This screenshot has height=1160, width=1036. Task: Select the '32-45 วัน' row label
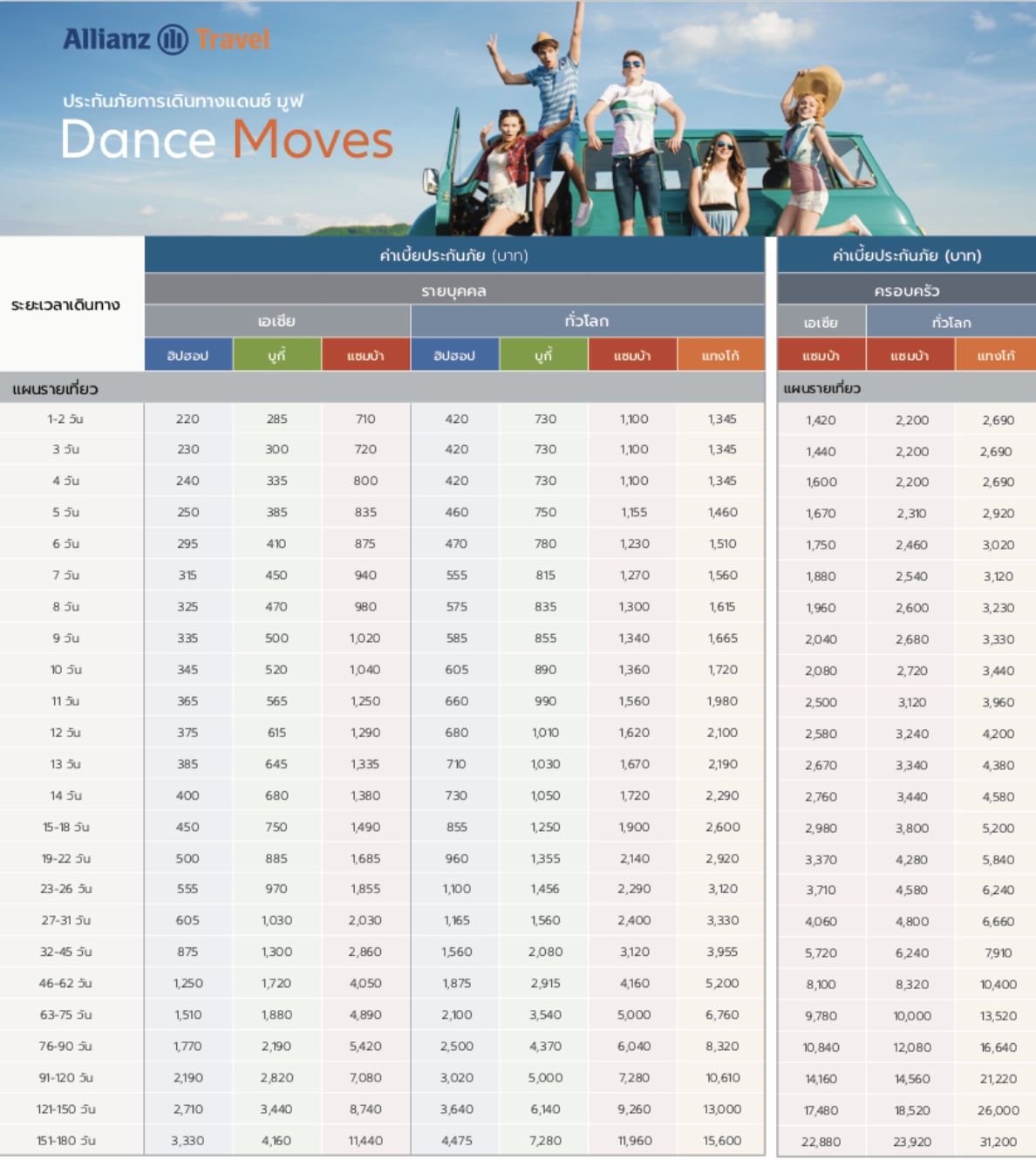[65, 952]
